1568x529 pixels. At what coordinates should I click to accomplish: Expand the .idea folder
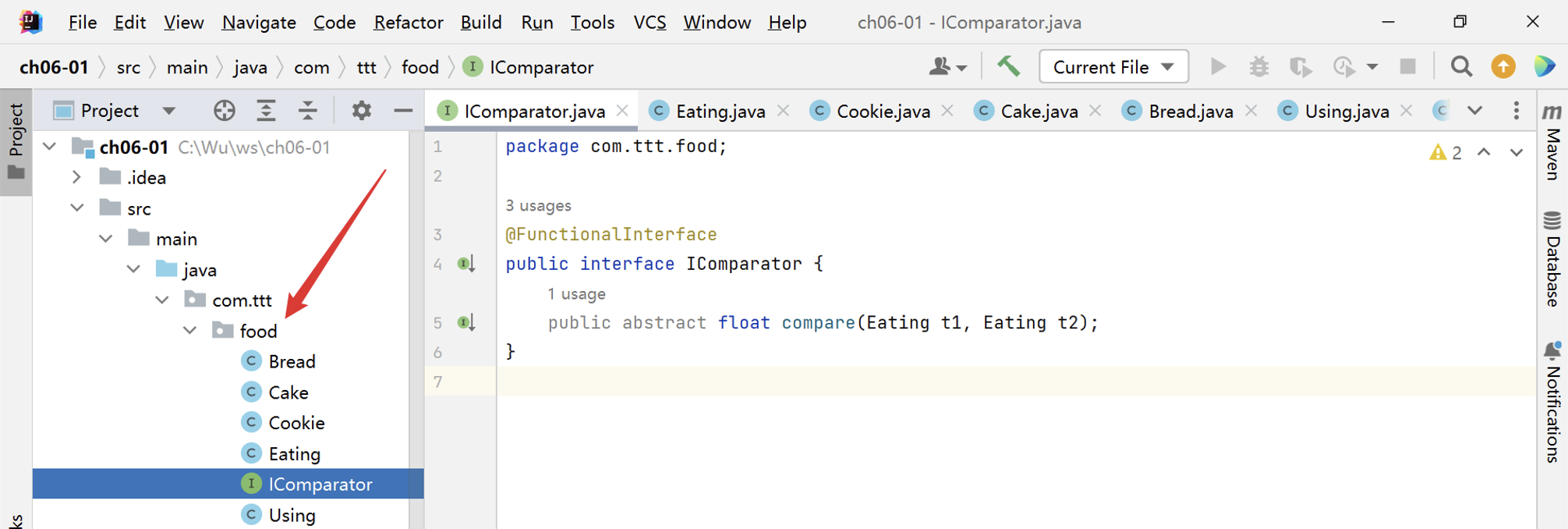click(76, 177)
